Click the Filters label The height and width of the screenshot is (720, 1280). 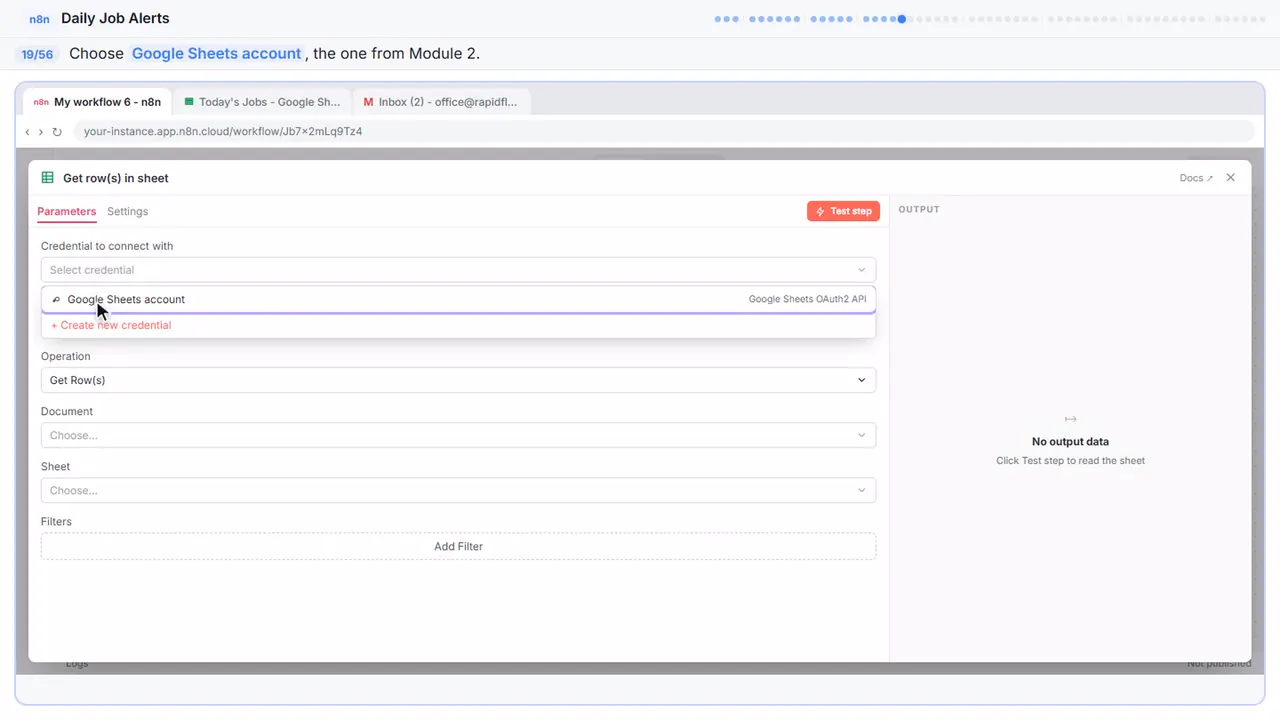[56, 521]
